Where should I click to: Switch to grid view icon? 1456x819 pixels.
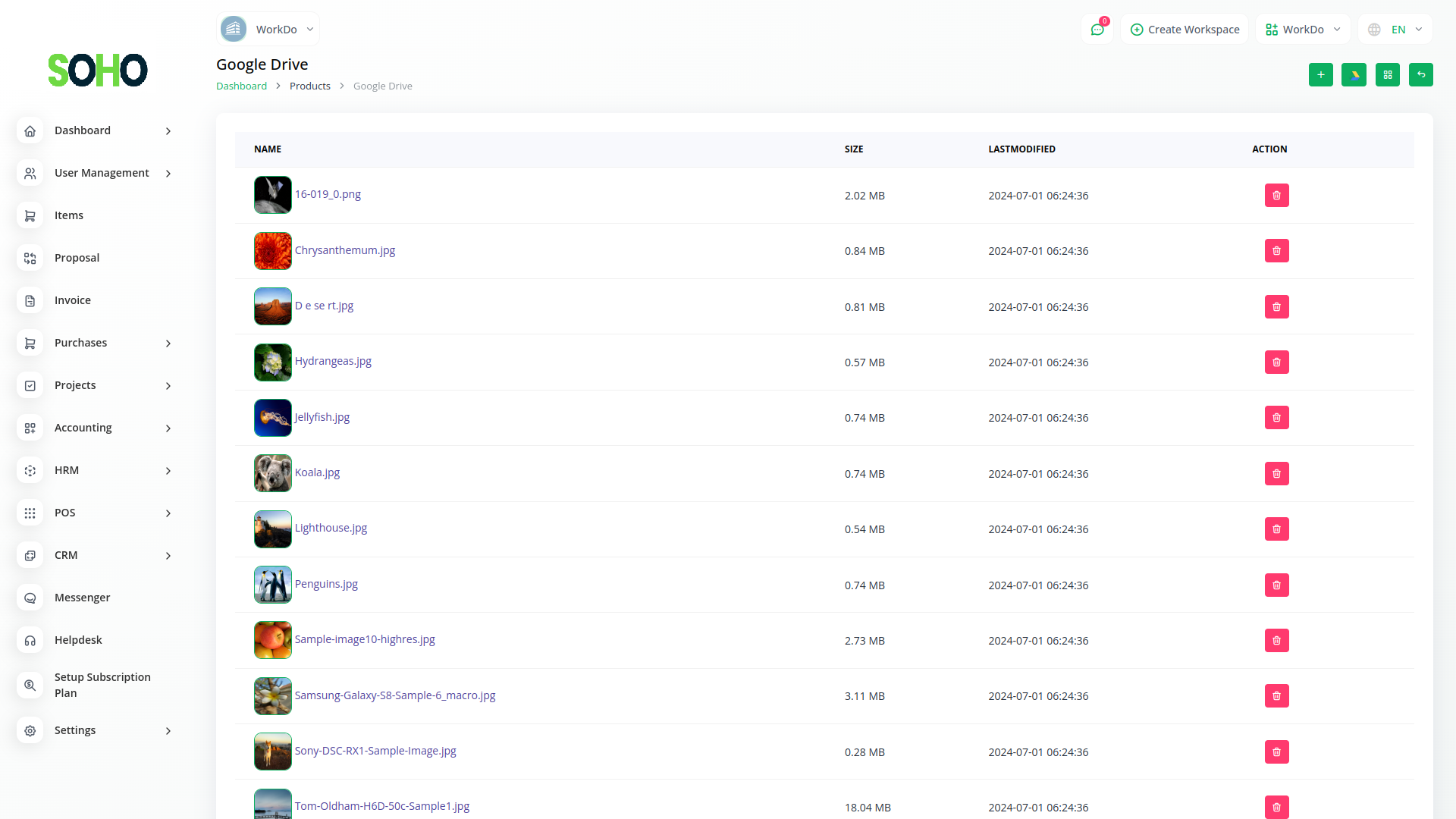point(1387,74)
